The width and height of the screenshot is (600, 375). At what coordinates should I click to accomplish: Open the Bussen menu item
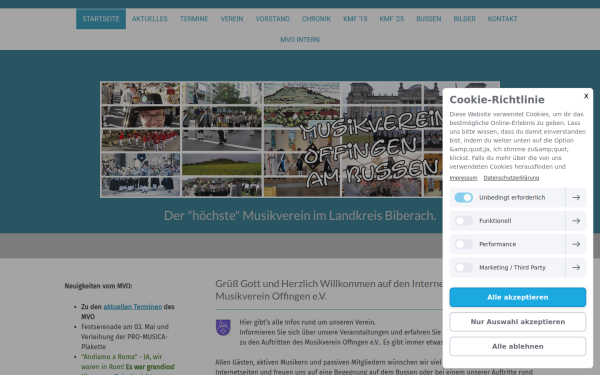429,19
